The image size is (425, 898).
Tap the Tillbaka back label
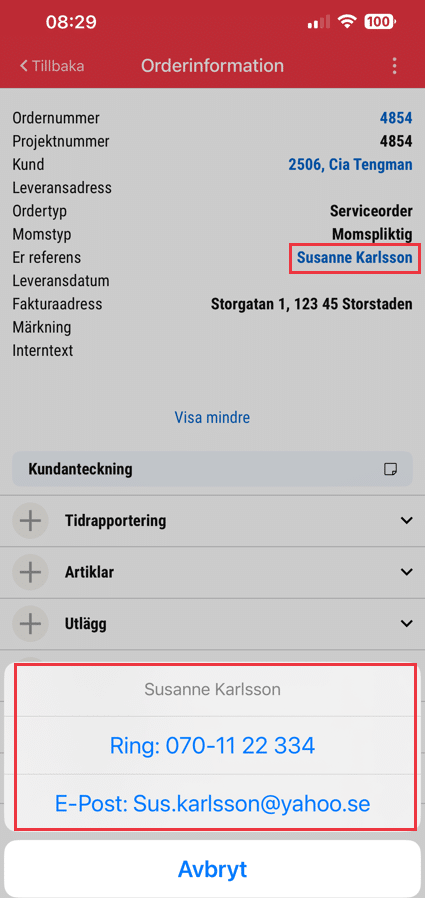click(x=58, y=66)
